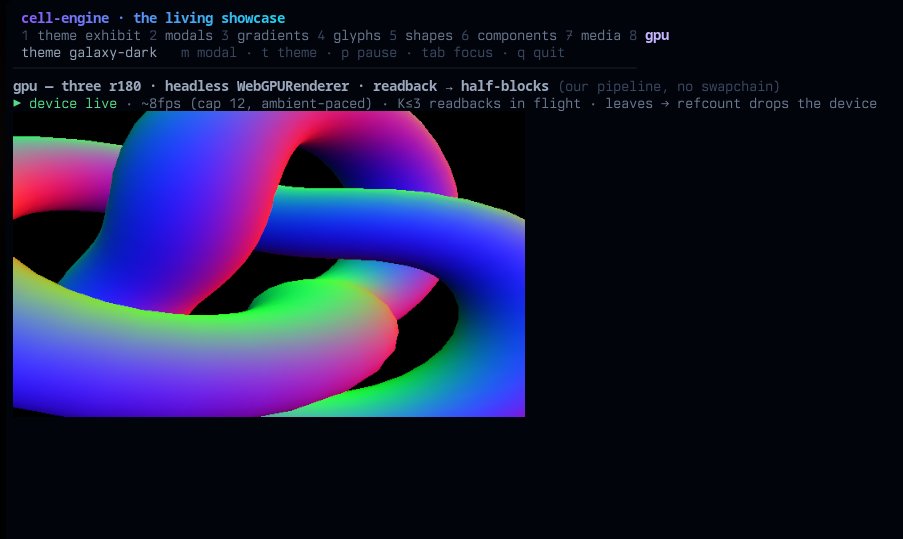Click the 'p pause' shortcut hint
The image size is (903, 539).
tap(369, 53)
